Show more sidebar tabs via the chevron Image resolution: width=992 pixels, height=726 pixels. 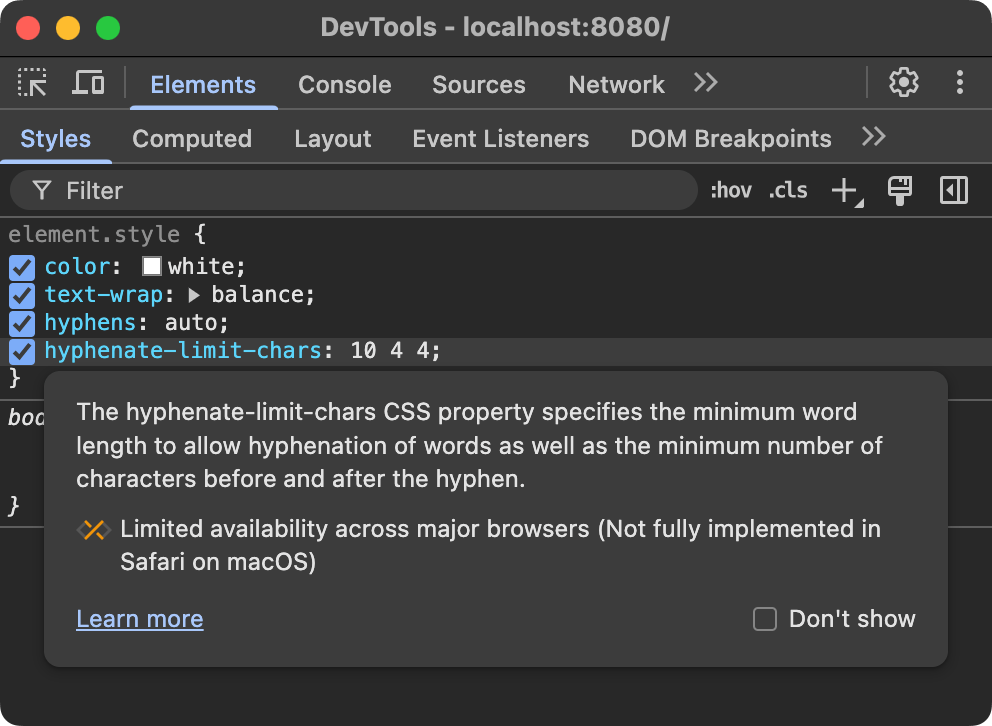872,138
